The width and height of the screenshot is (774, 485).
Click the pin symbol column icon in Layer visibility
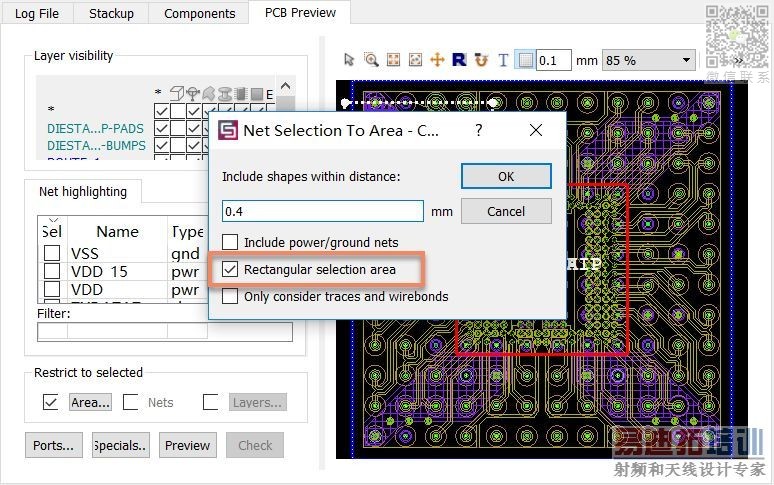pos(193,93)
